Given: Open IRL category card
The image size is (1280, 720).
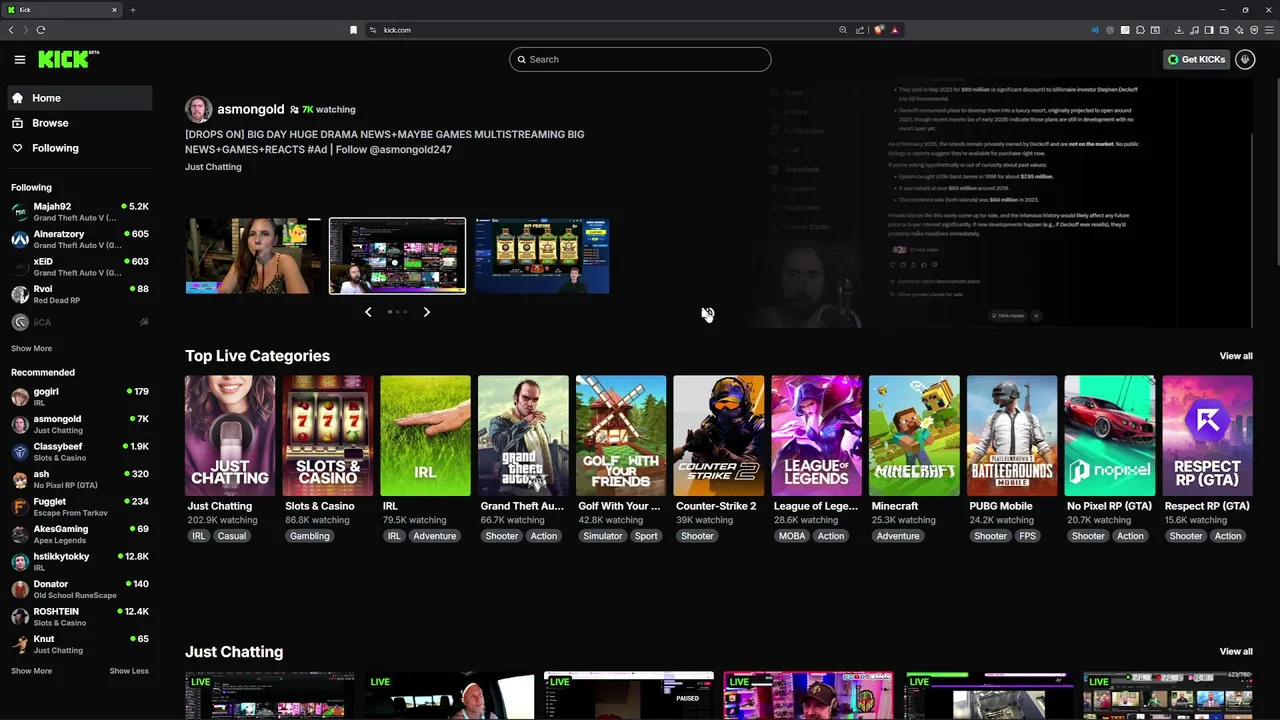Looking at the screenshot, I should pos(425,436).
